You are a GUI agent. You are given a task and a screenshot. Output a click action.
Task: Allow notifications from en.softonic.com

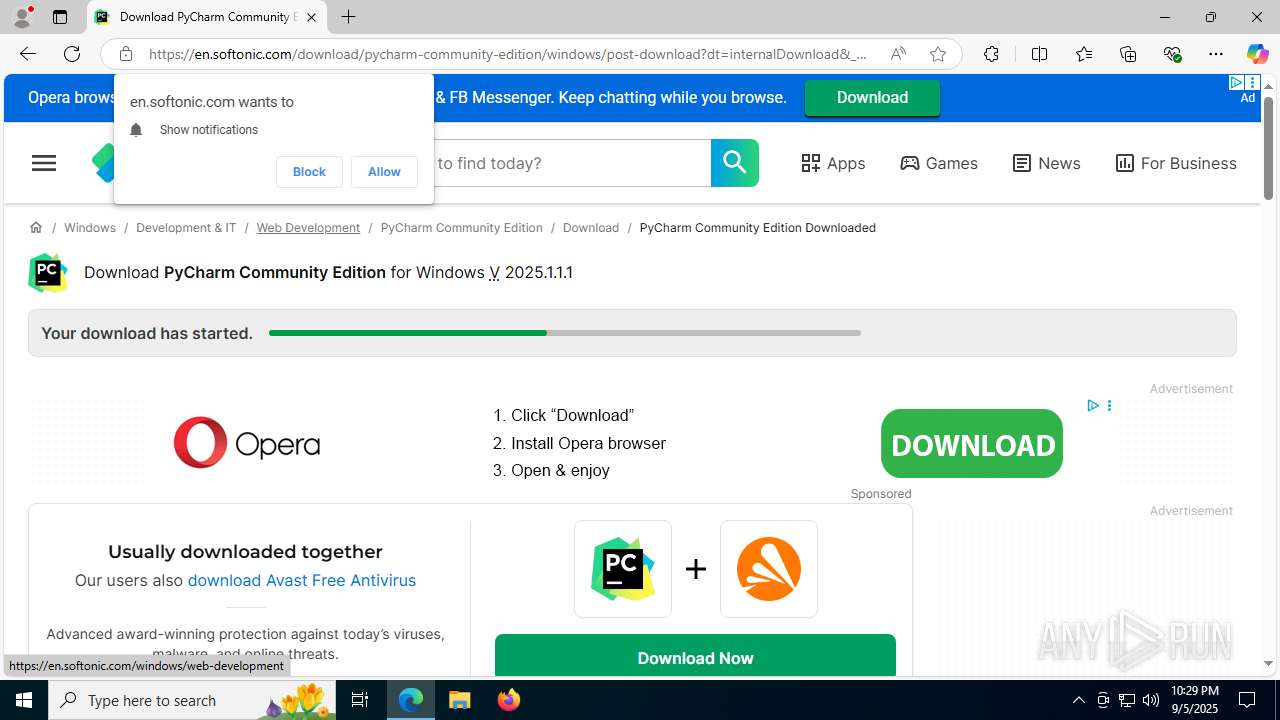pyautogui.click(x=384, y=172)
